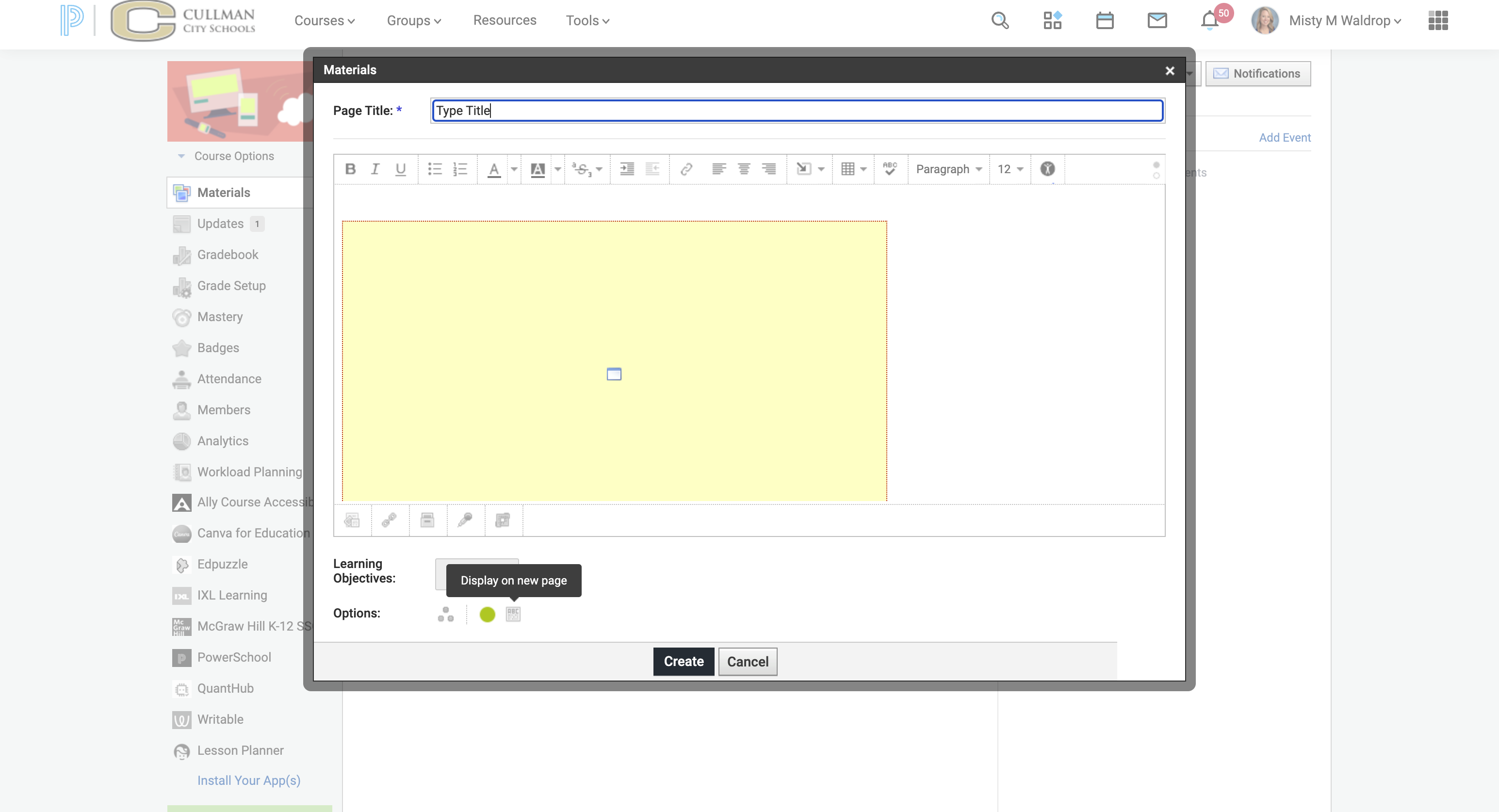Toggle the green published status dot
The height and width of the screenshot is (812, 1499).
coord(487,614)
